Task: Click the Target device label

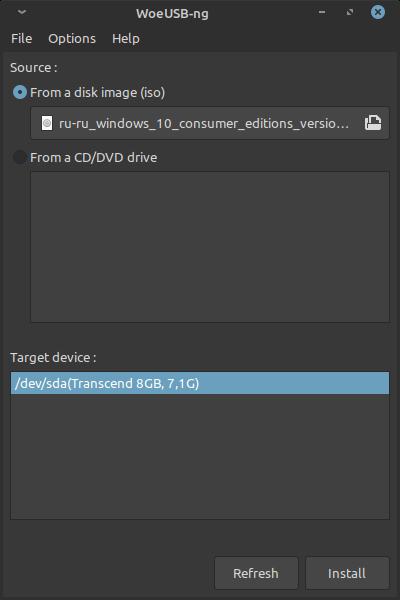Action: click(x=53, y=358)
